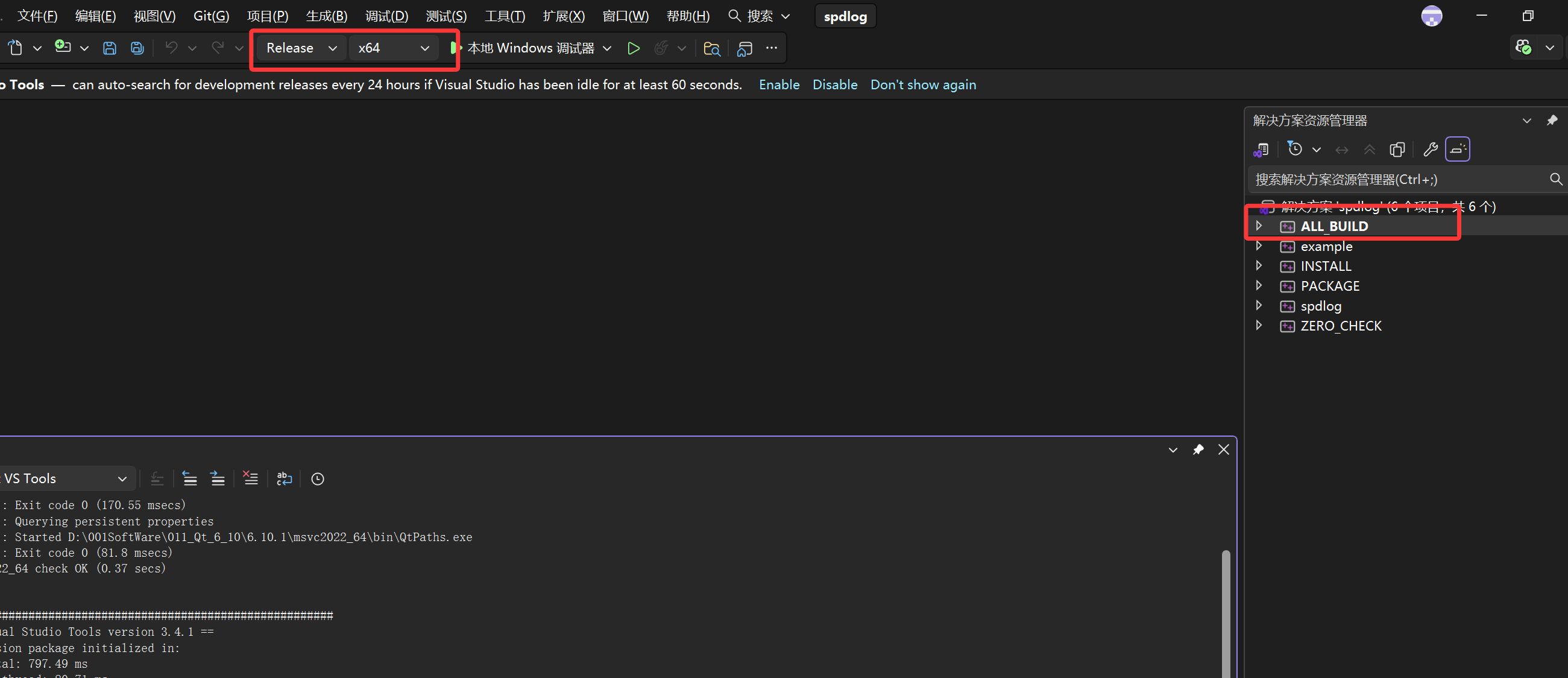
Task: Clear all output with the red X icon
Action: [x=250, y=478]
